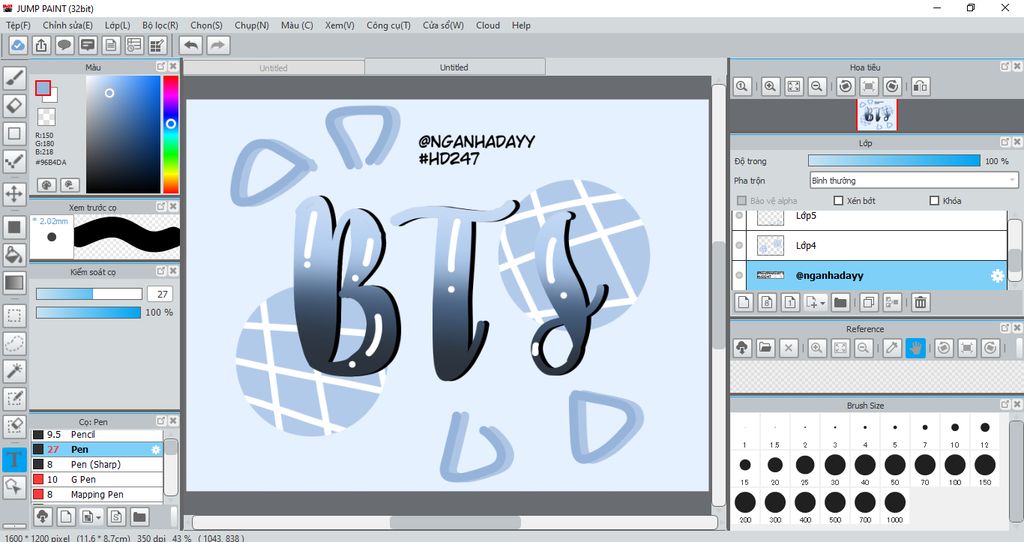This screenshot has width=1024, height=542.
Task: Pick brush size 1000 preset
Action: tap(895, 507)
